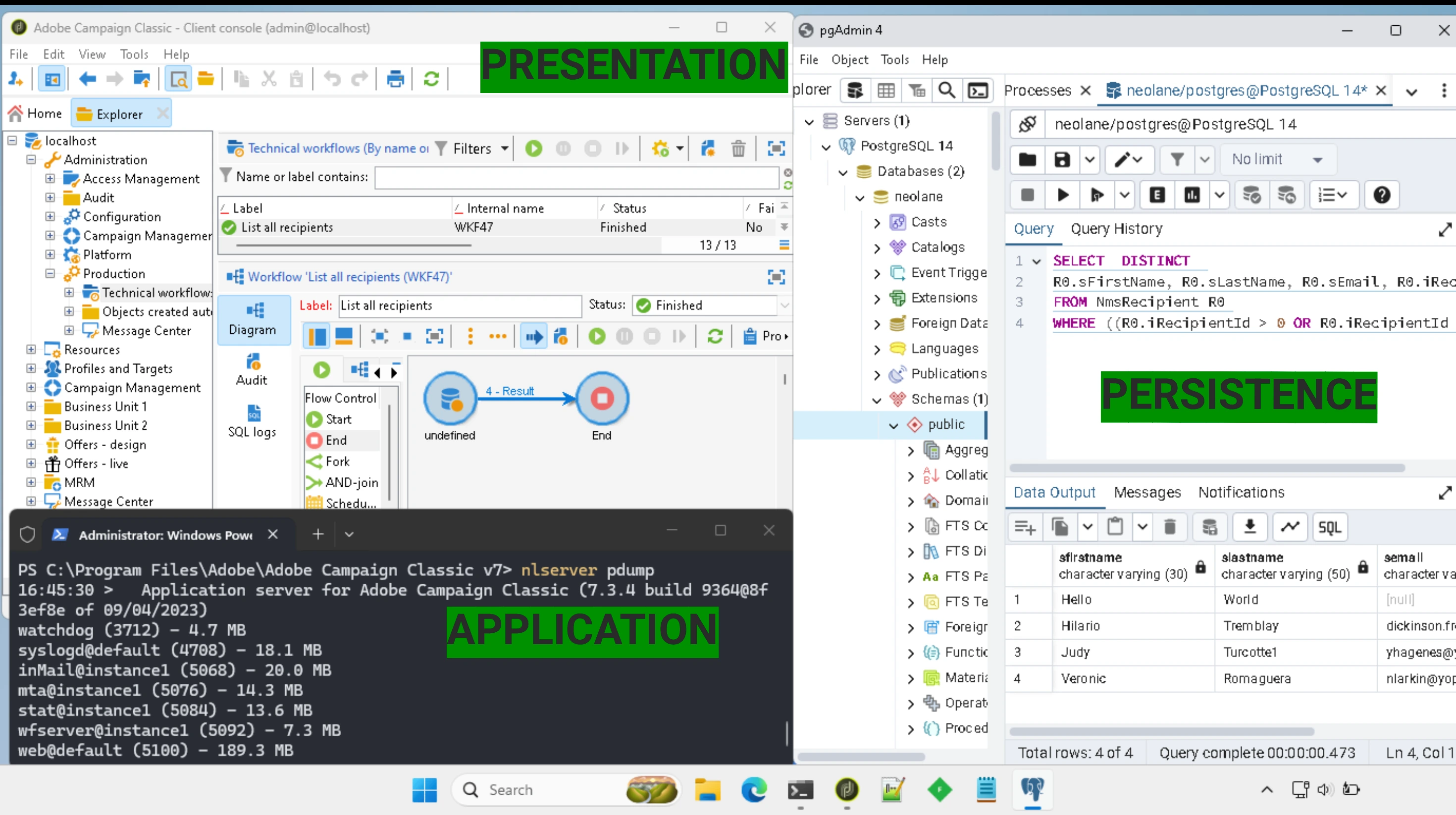This screenshot has width=1456, height=815.
Task: Click Add row icon in Data Output toolbar
Action: pos(1025,527)
